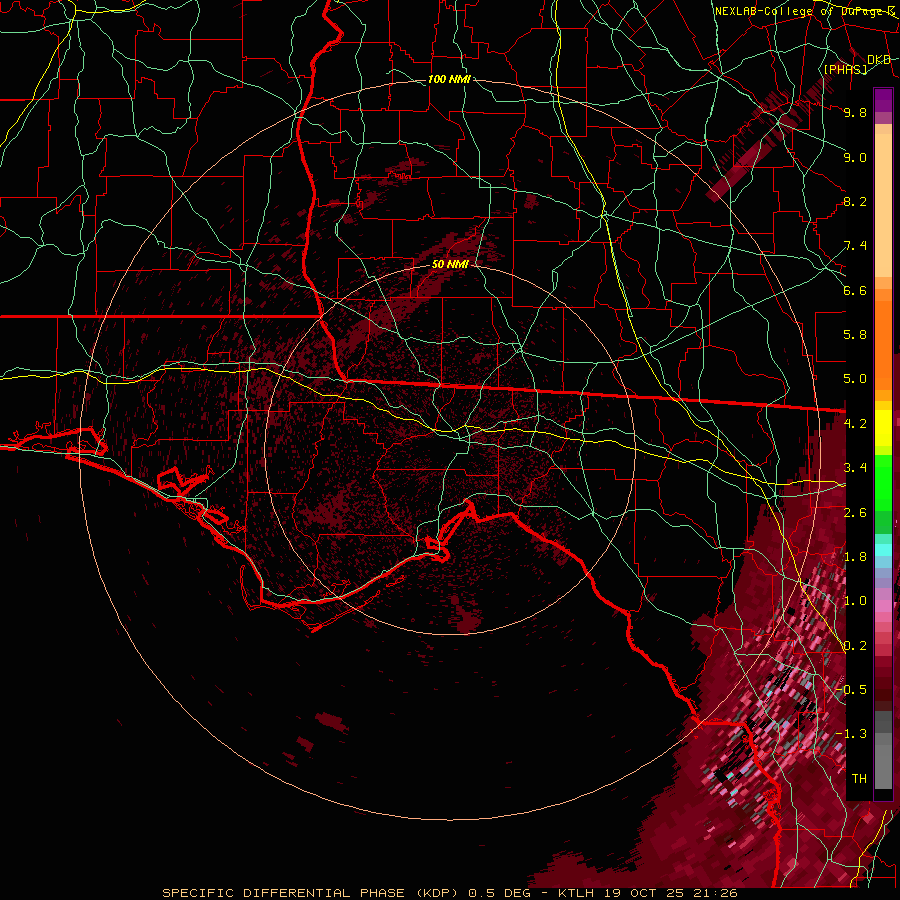Pick the pink segment beside 1.0
900x900 pixels.
tap(883, 606)
